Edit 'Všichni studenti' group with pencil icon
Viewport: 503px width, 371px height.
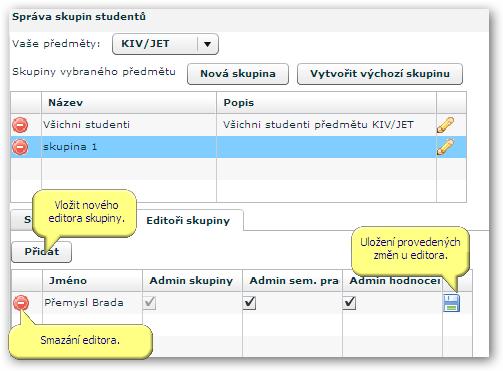click(x=446, y=125)
